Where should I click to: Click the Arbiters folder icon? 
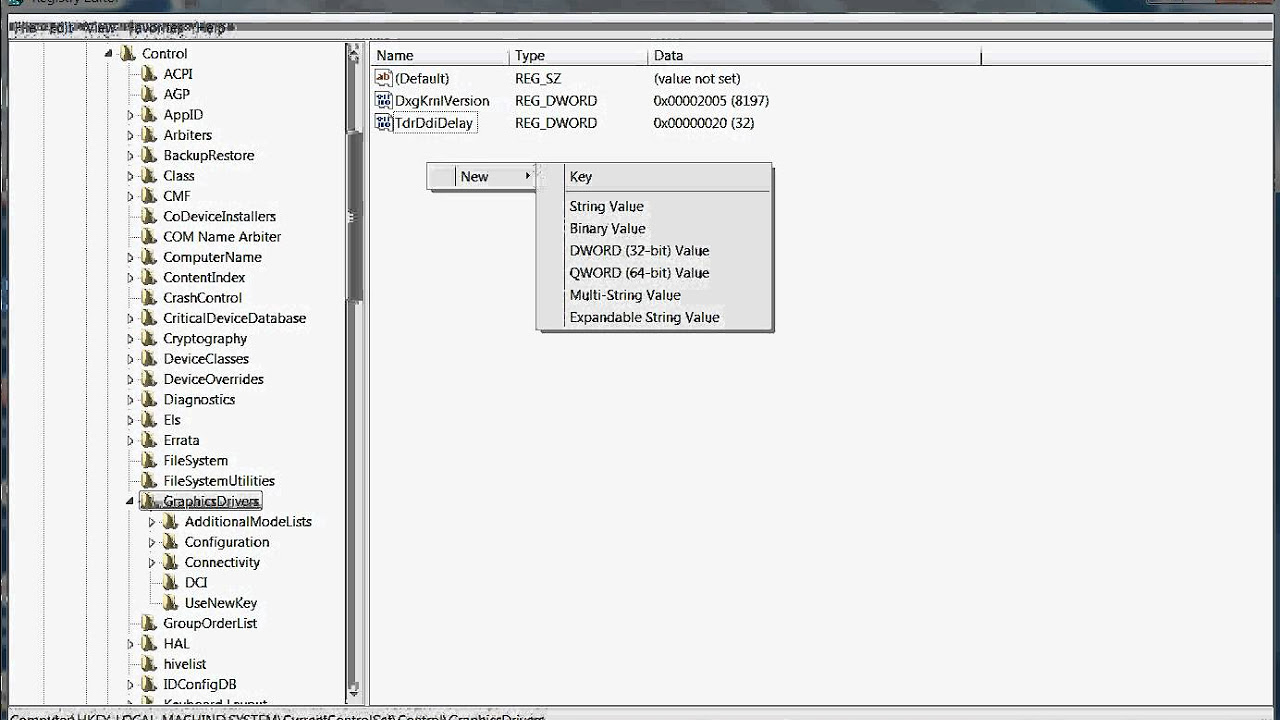149,135
